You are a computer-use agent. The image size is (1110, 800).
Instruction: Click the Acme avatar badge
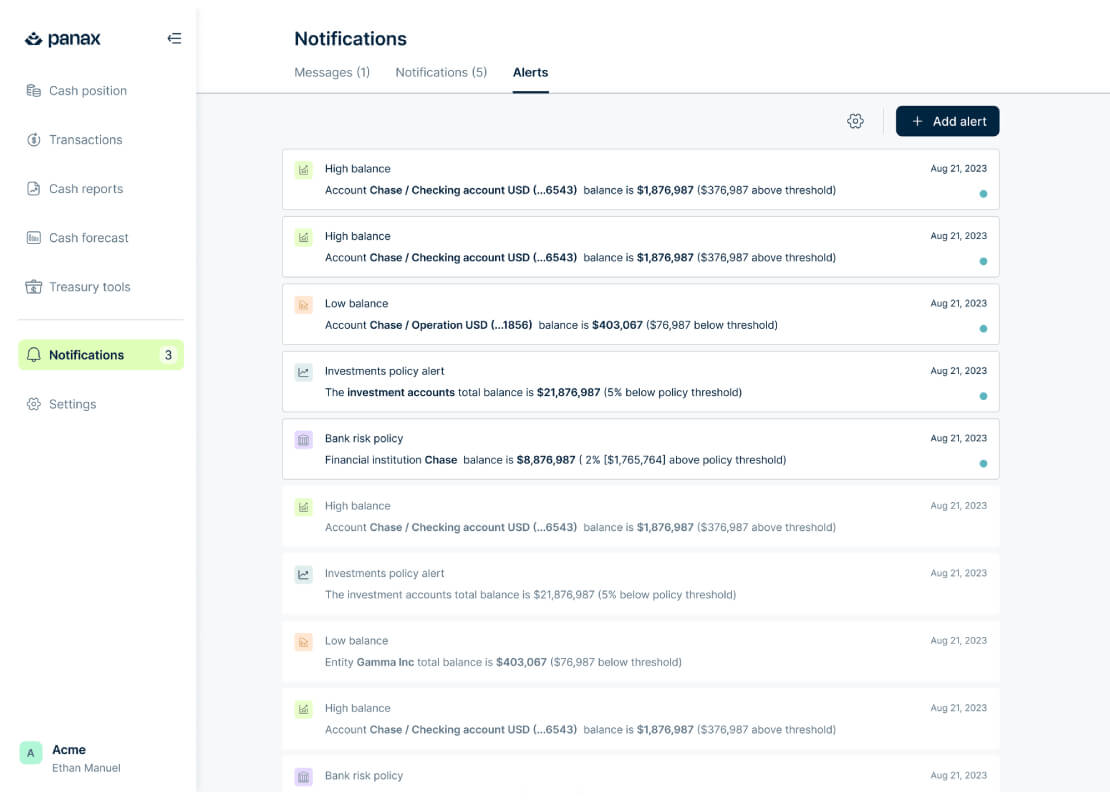30,753
